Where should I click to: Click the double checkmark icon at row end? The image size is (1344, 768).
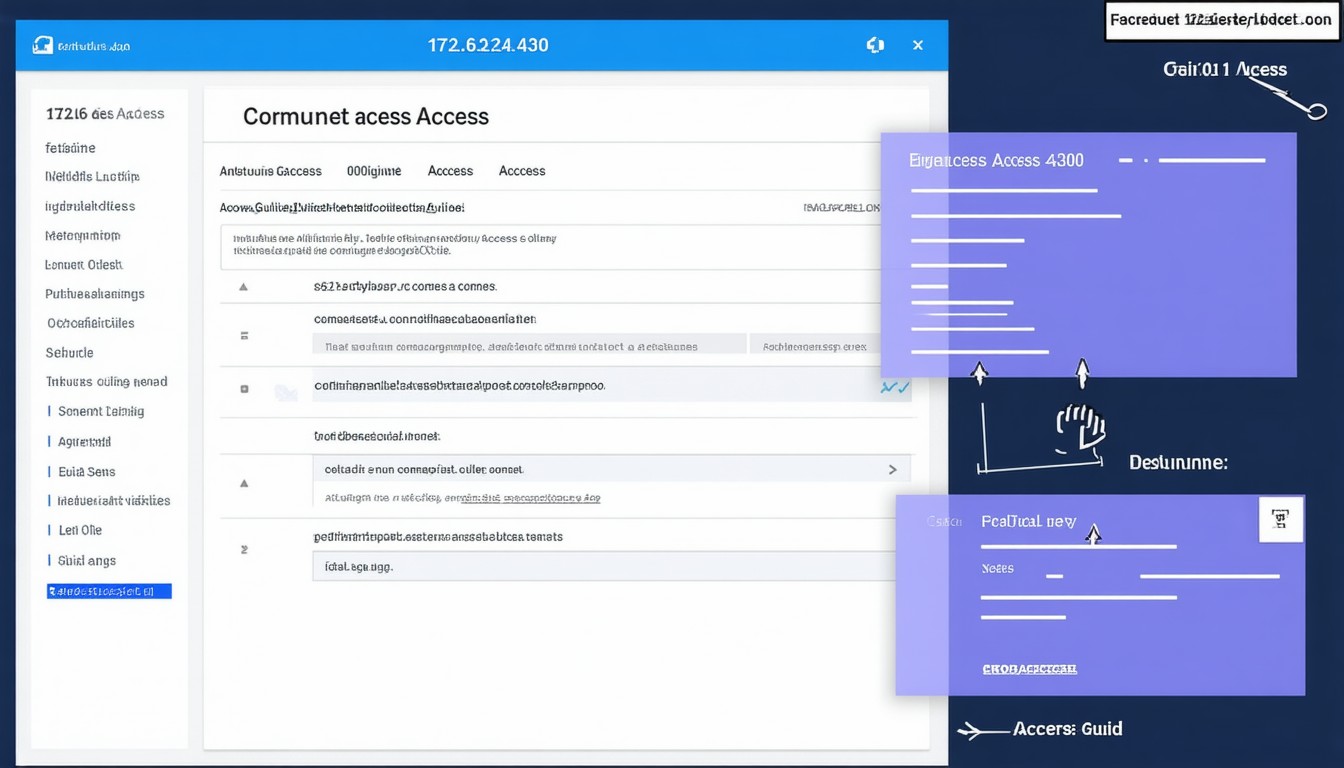895,387
